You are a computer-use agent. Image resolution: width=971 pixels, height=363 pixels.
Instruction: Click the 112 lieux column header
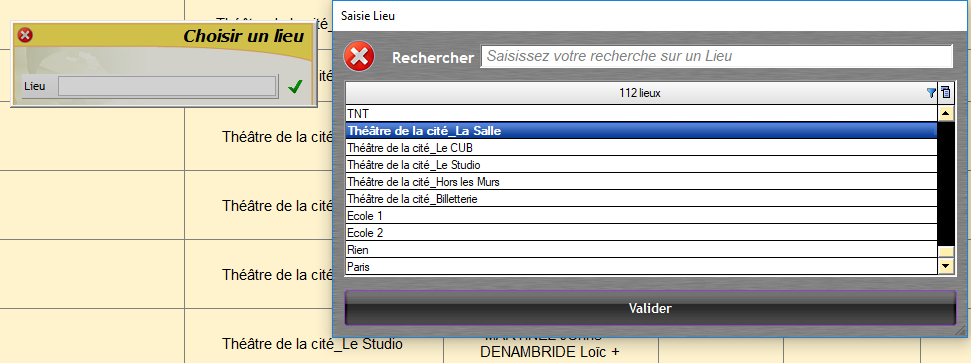pyautogui.click(x=642, y=94)
